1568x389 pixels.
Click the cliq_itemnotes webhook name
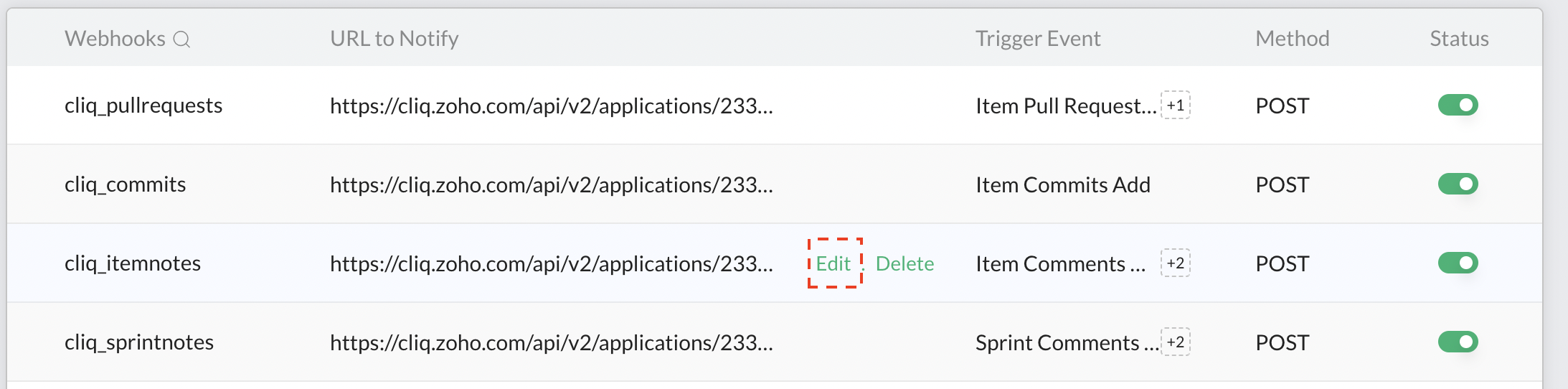coord(133,263)
